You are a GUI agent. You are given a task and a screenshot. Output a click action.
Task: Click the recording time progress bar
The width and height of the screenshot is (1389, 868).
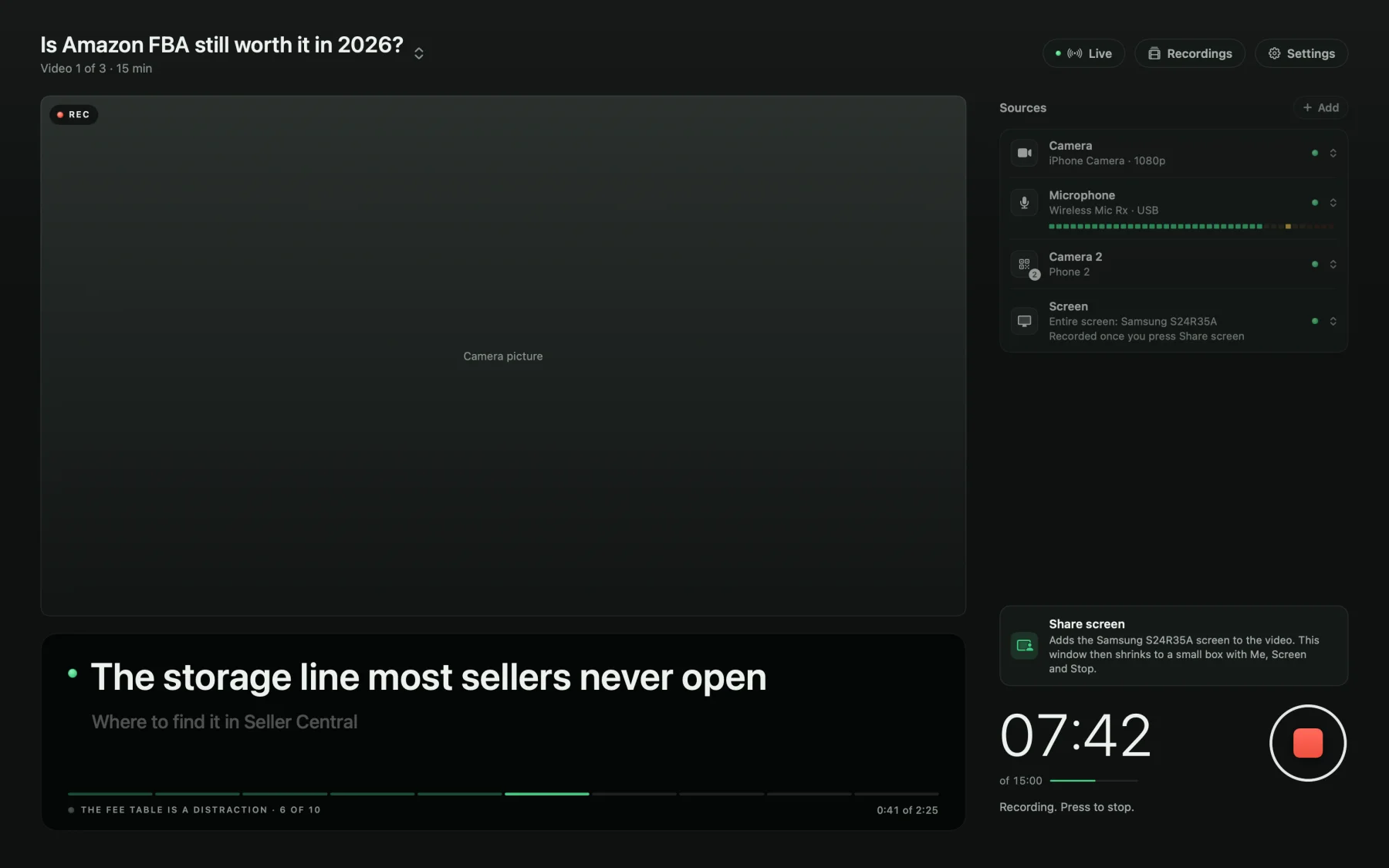pyautogui.click(x=1093, y=781)
